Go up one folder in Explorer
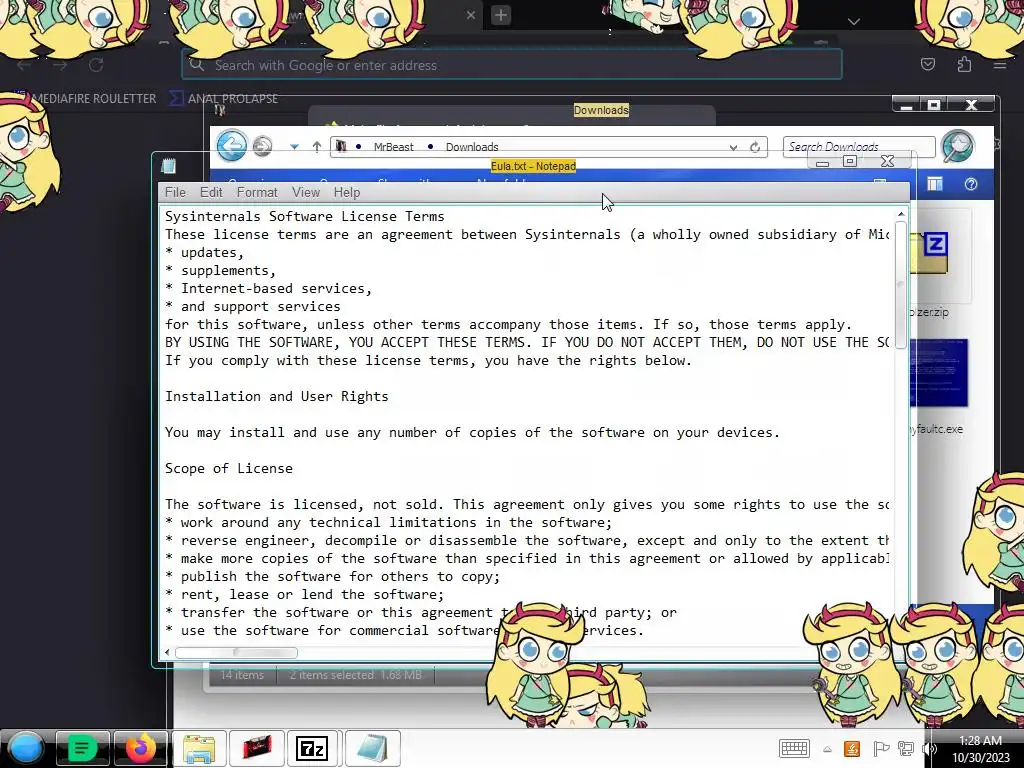 point(317,147)
